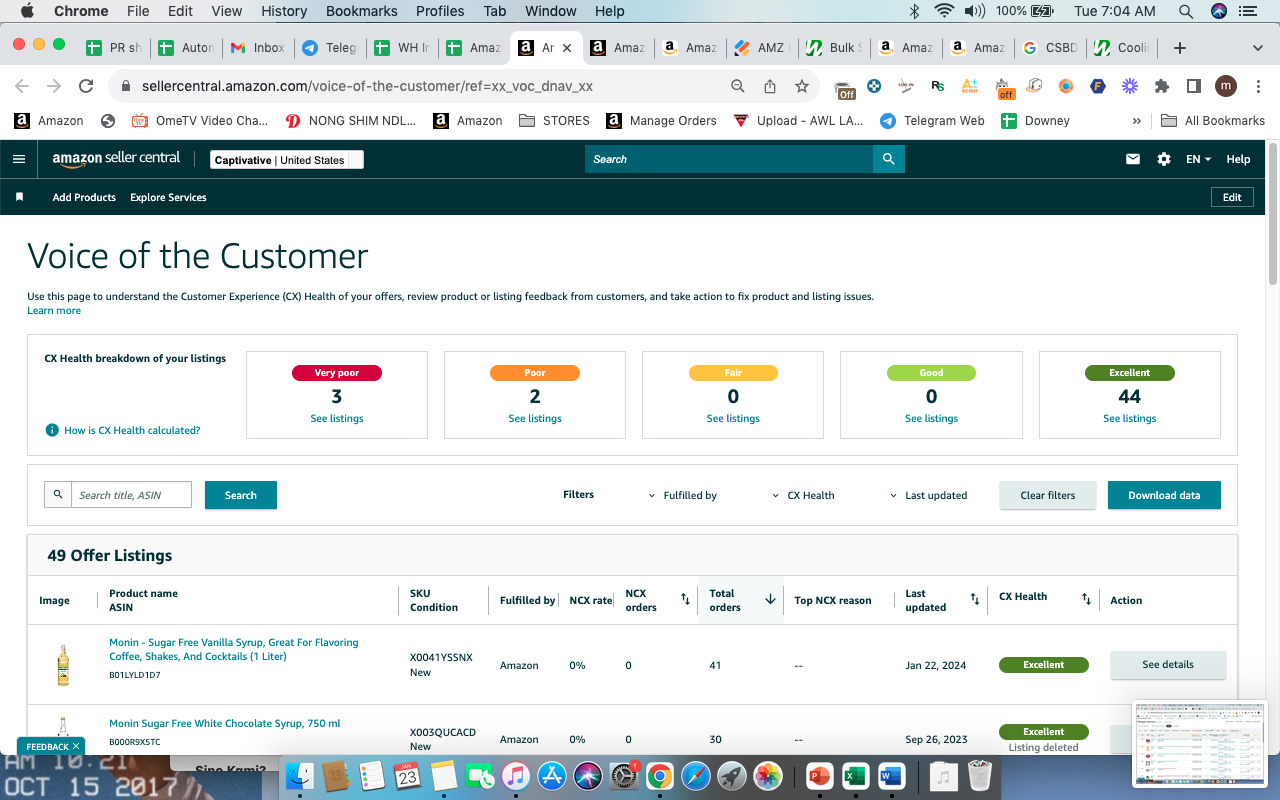This screenshot has height=800, width=1280.
Task: Click the A+ Scout extension icon
Action: tap(970, 86)
